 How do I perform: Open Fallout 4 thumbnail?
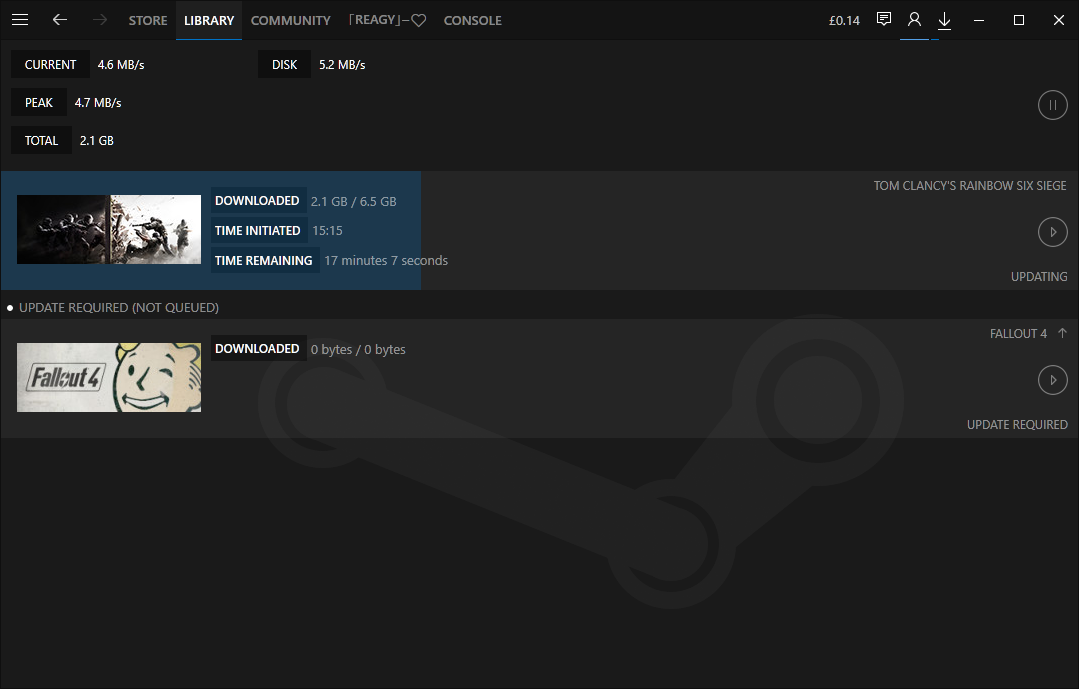(x=109, y=377)
